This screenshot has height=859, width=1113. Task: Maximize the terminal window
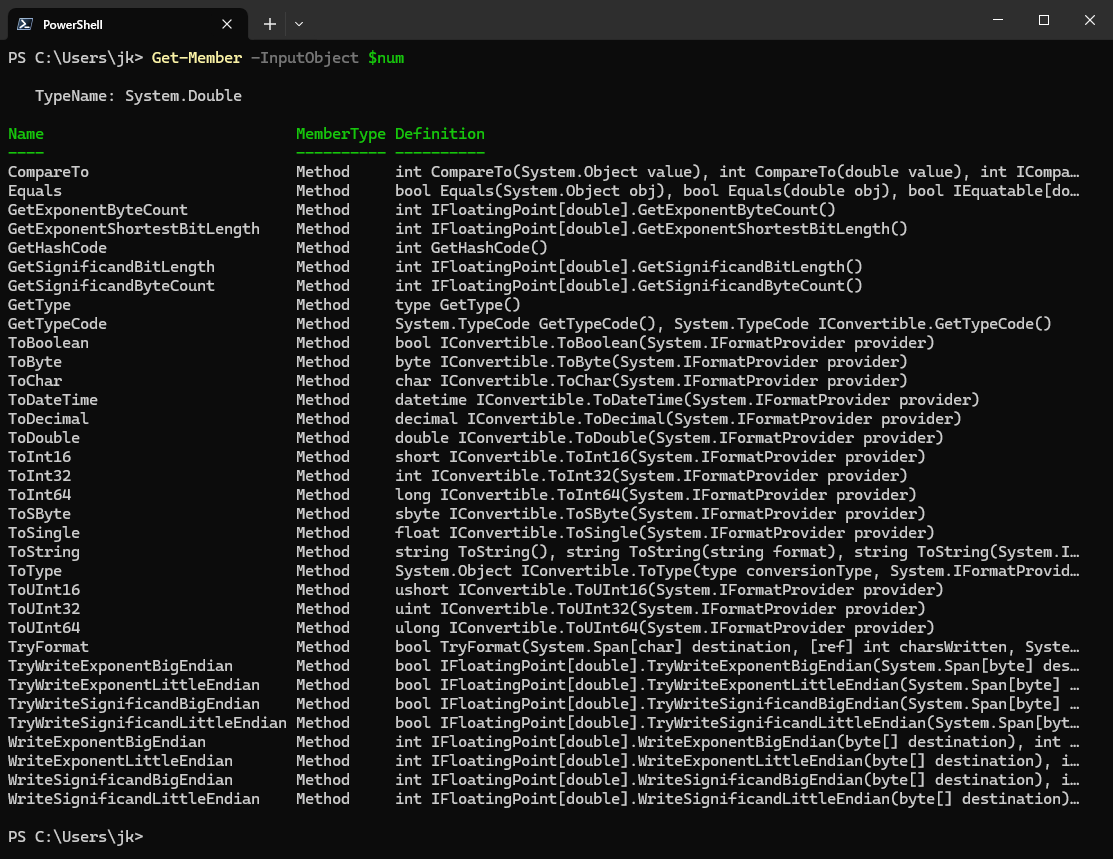tap(1043, 20)
